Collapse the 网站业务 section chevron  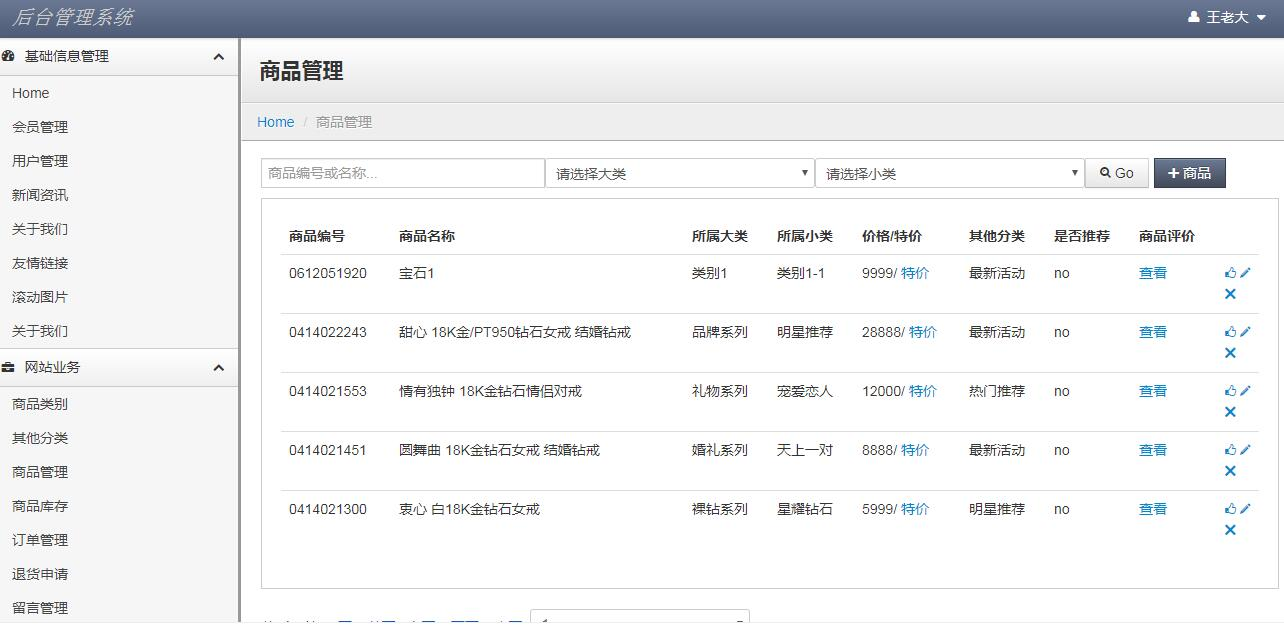click(x=218, y=368)
